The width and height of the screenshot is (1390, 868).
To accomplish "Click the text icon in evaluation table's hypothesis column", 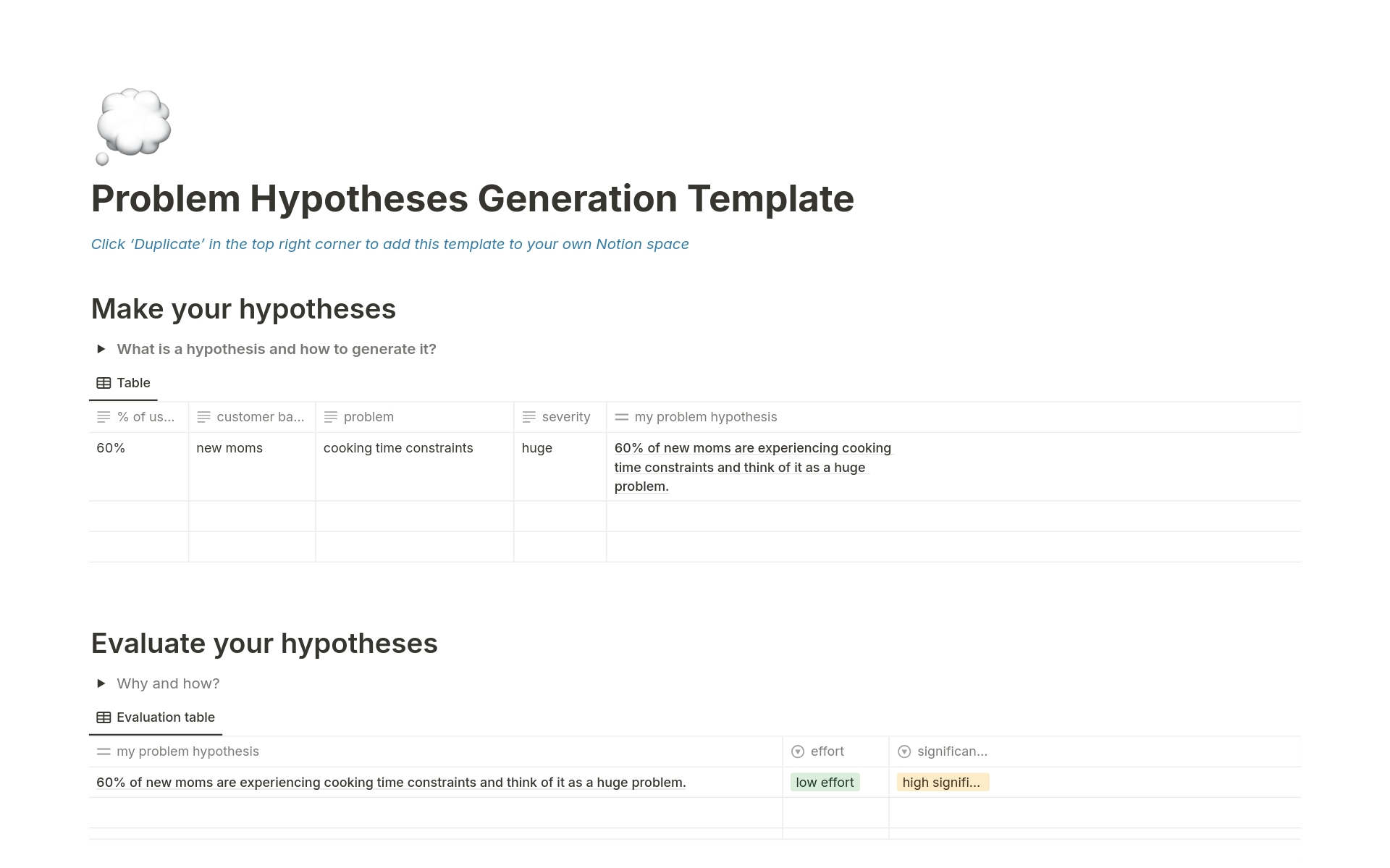I will click(104, 751).
